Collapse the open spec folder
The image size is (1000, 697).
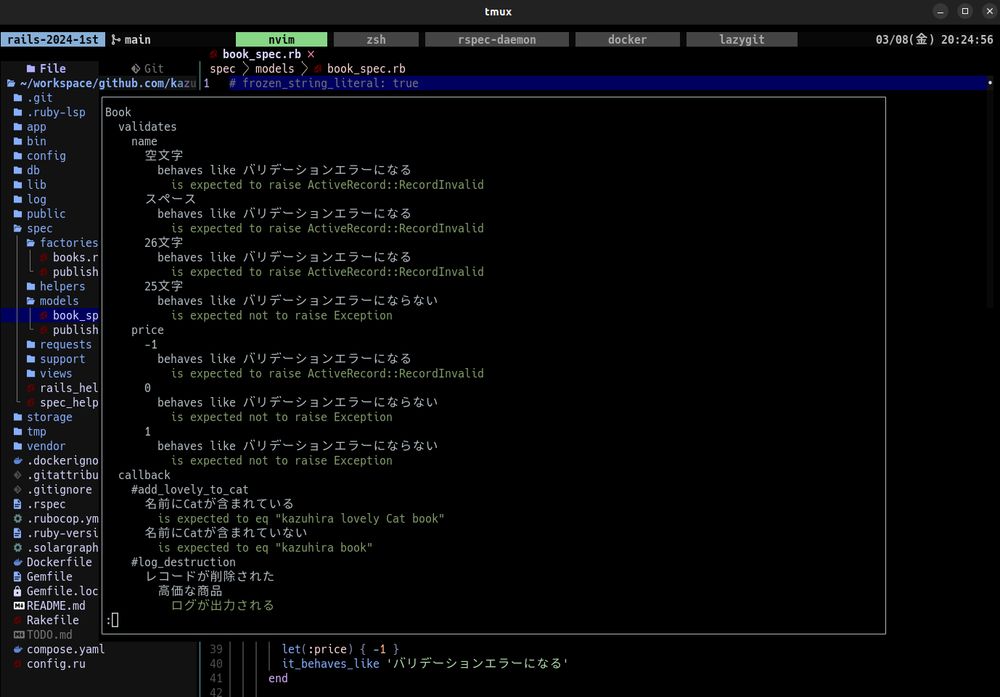click(33, 228)
